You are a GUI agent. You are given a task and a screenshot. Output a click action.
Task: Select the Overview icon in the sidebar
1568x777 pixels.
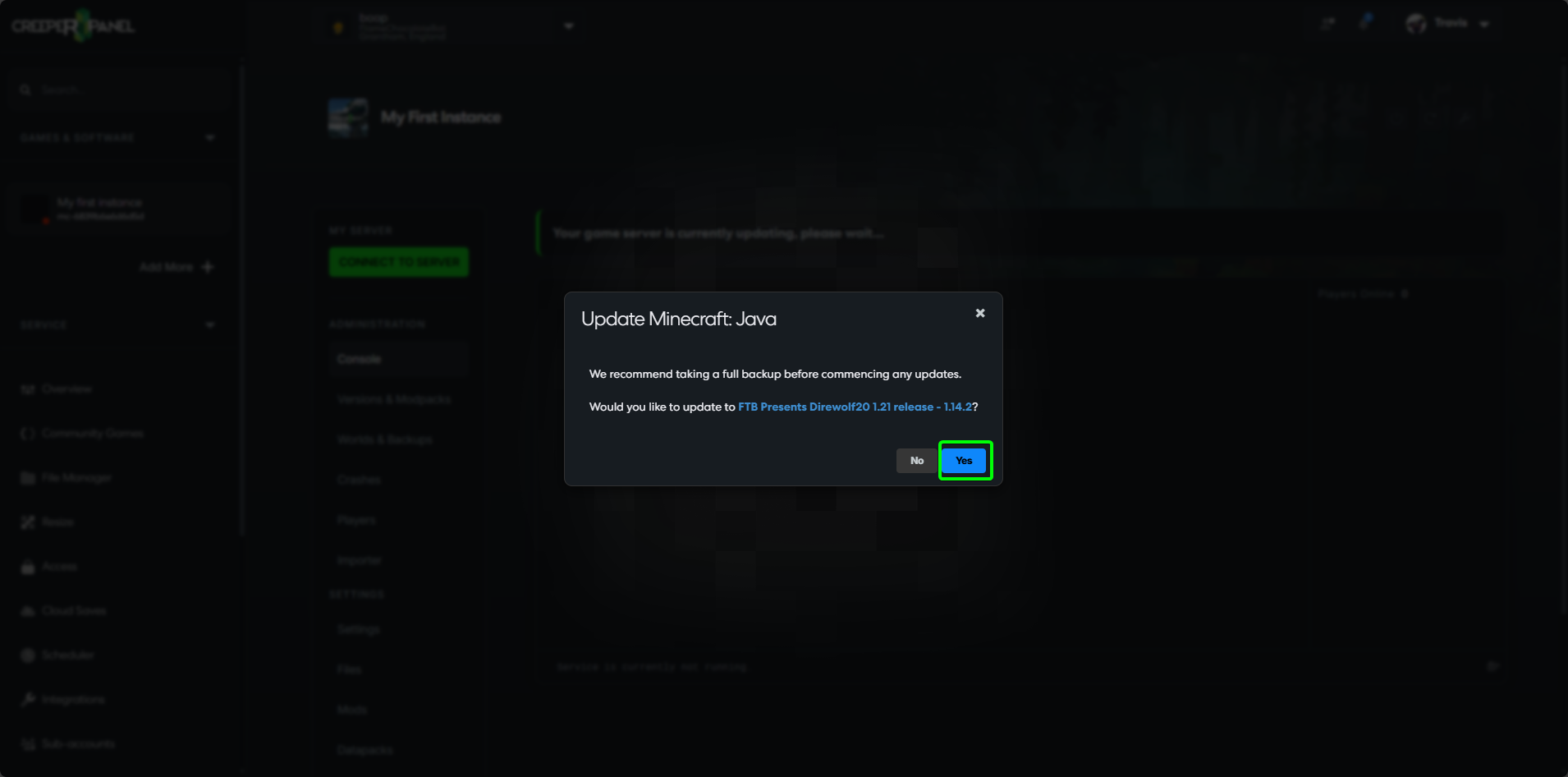click(x=27, y=388)
